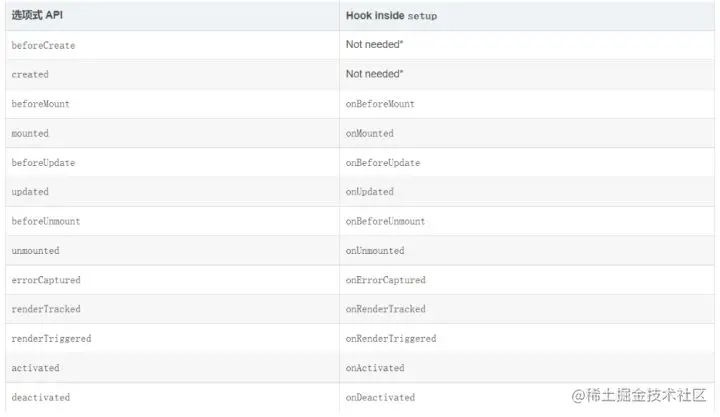Select the unmounted option text
The height and width of the screenshot is (417, 720).
point(35,251)
